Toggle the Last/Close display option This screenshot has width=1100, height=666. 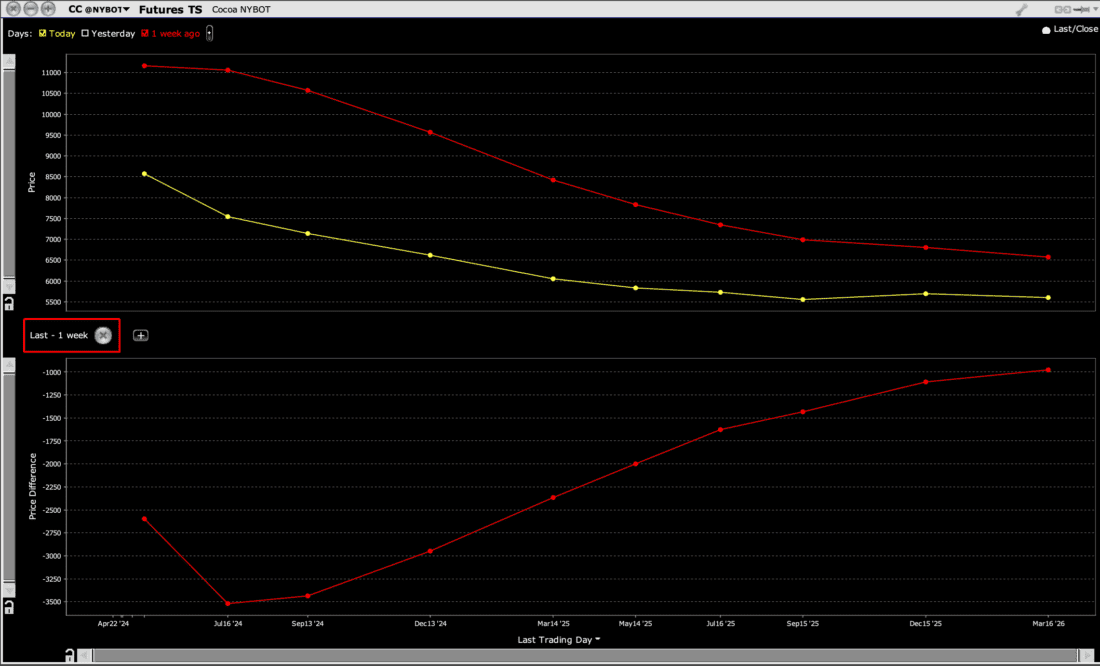[1046, 29]
